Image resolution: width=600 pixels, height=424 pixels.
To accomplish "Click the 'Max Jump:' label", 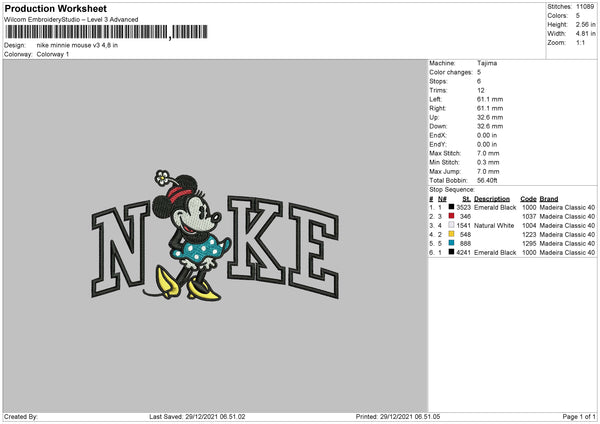I will (445, 171).
